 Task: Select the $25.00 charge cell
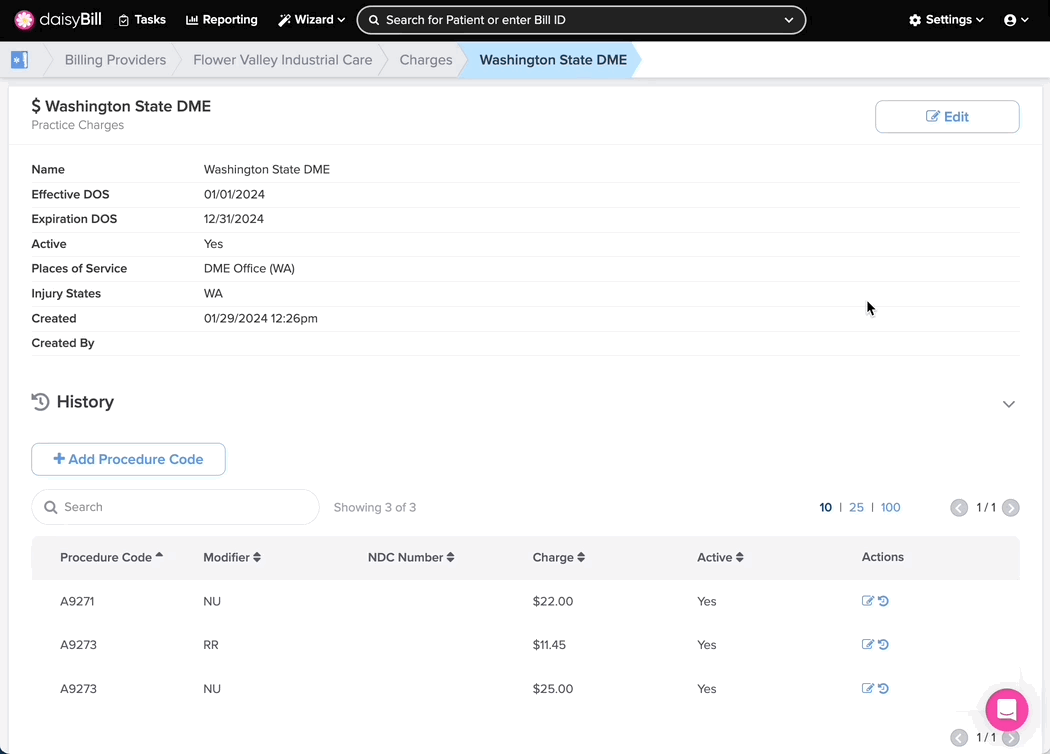pos(552,688)
